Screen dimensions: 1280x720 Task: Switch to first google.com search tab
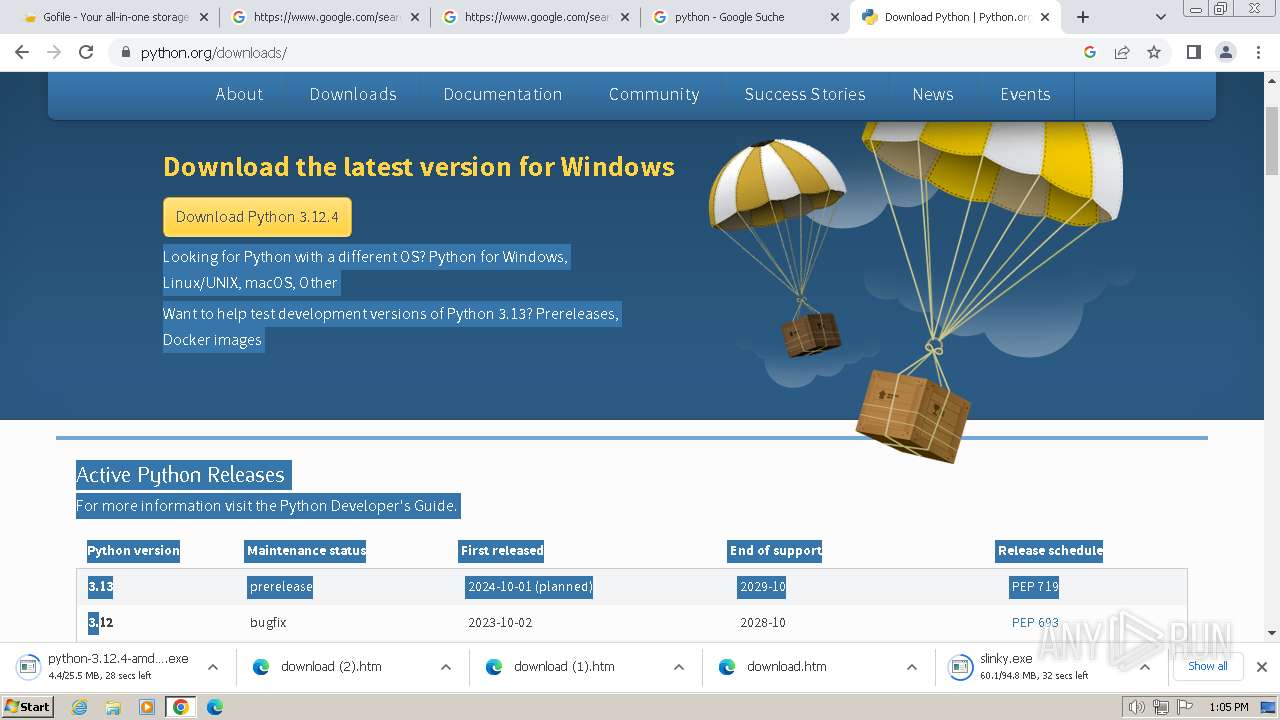[x=325, y=17]
